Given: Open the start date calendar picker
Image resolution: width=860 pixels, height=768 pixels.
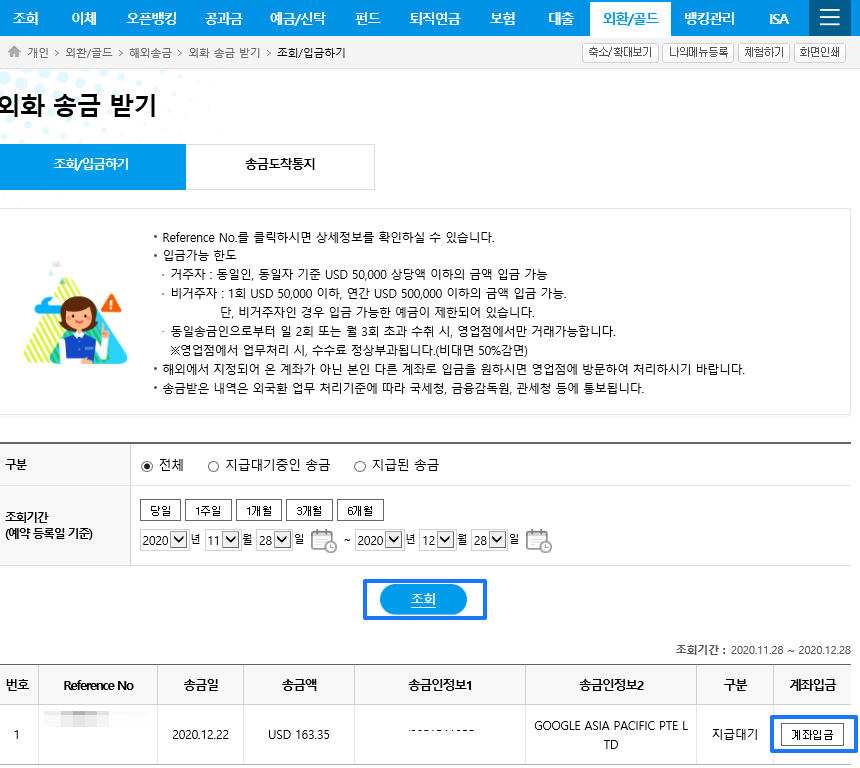Looking at the screenshot, I should click(x=323, y=540).
